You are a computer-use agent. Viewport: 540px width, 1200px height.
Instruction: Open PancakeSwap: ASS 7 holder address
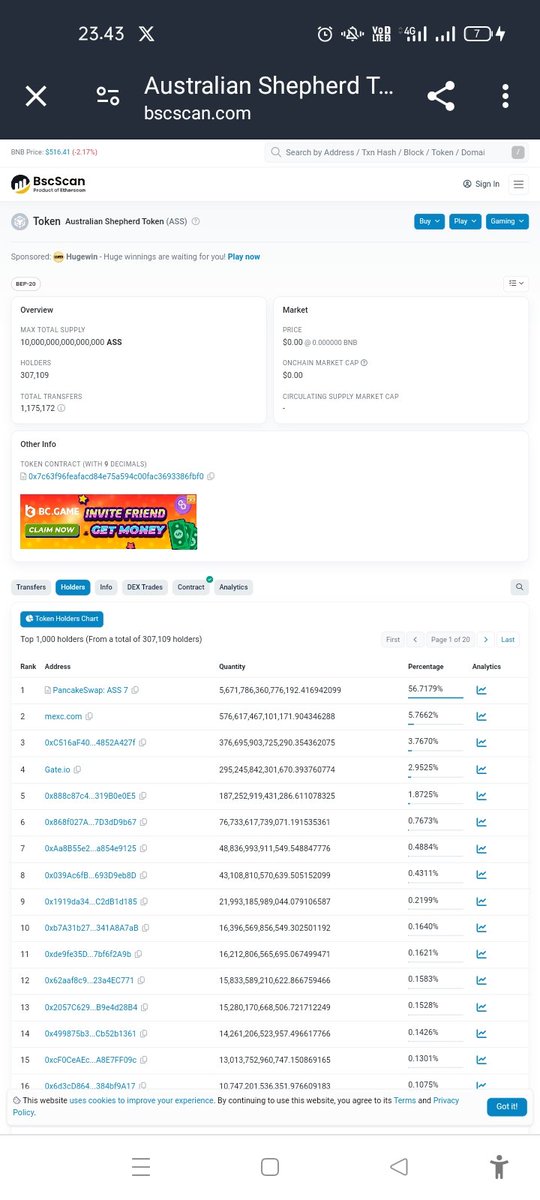(90, 690)
